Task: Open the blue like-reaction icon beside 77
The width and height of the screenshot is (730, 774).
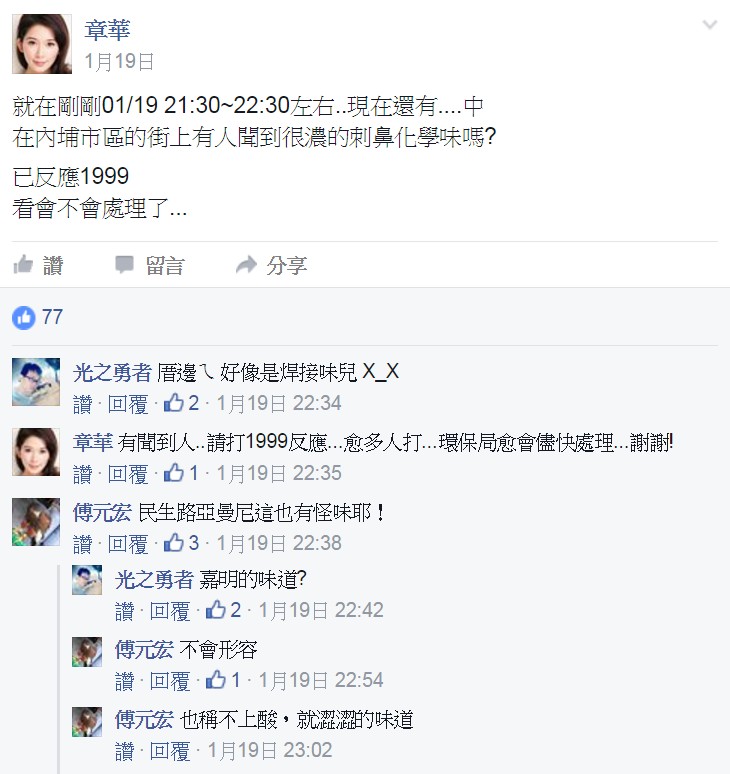Action: 24,317
